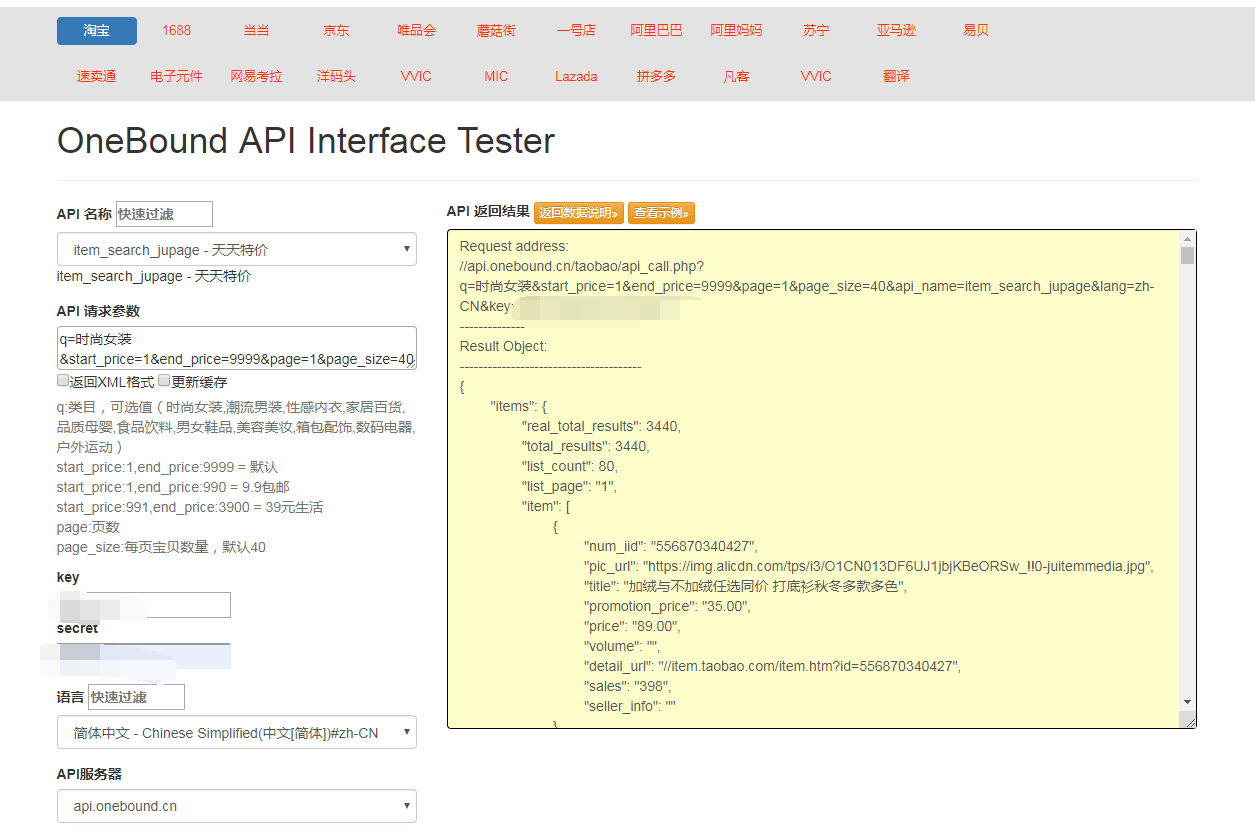Image resolution: width=1255 pixels, height=832 pixels.
Task: Enable the 返回XML格式 checkbox
Action: (x=63, y=381)
